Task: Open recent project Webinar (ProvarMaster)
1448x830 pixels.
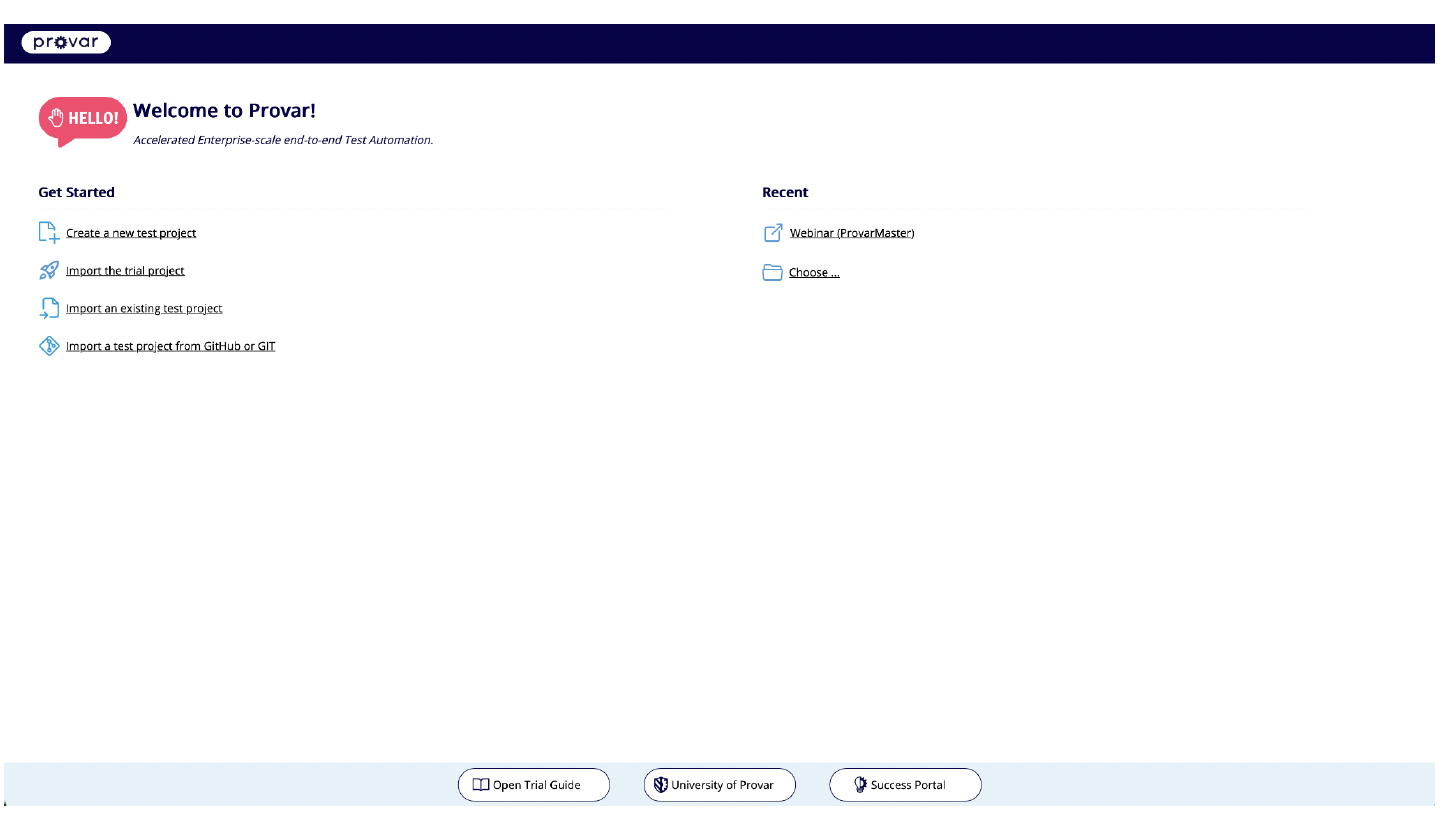Action: pyautogui.click(x=852, y=233)
